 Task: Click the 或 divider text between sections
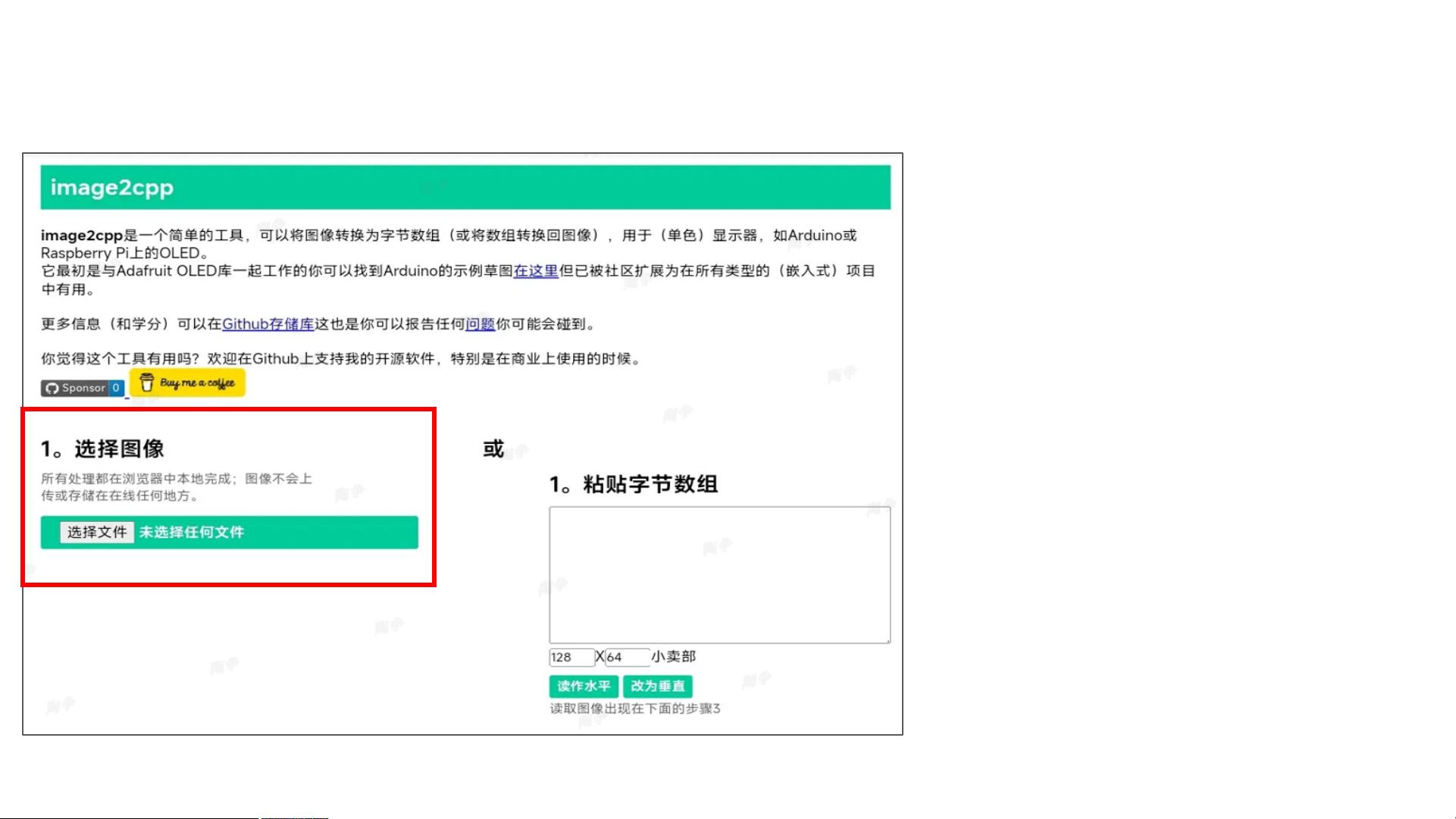coord(492,449)
